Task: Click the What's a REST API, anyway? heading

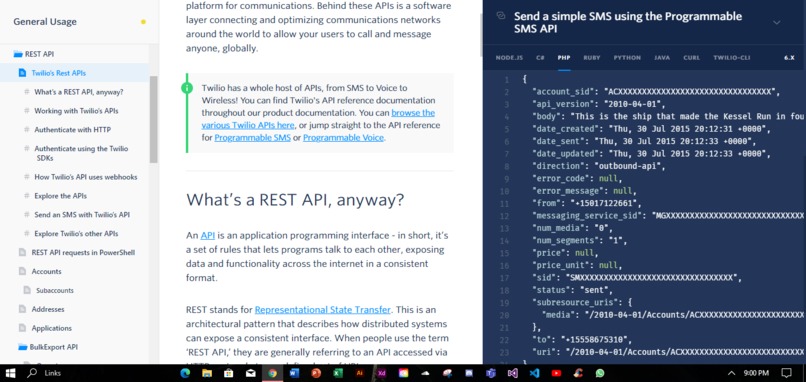Action: click(x=295, y=199)
